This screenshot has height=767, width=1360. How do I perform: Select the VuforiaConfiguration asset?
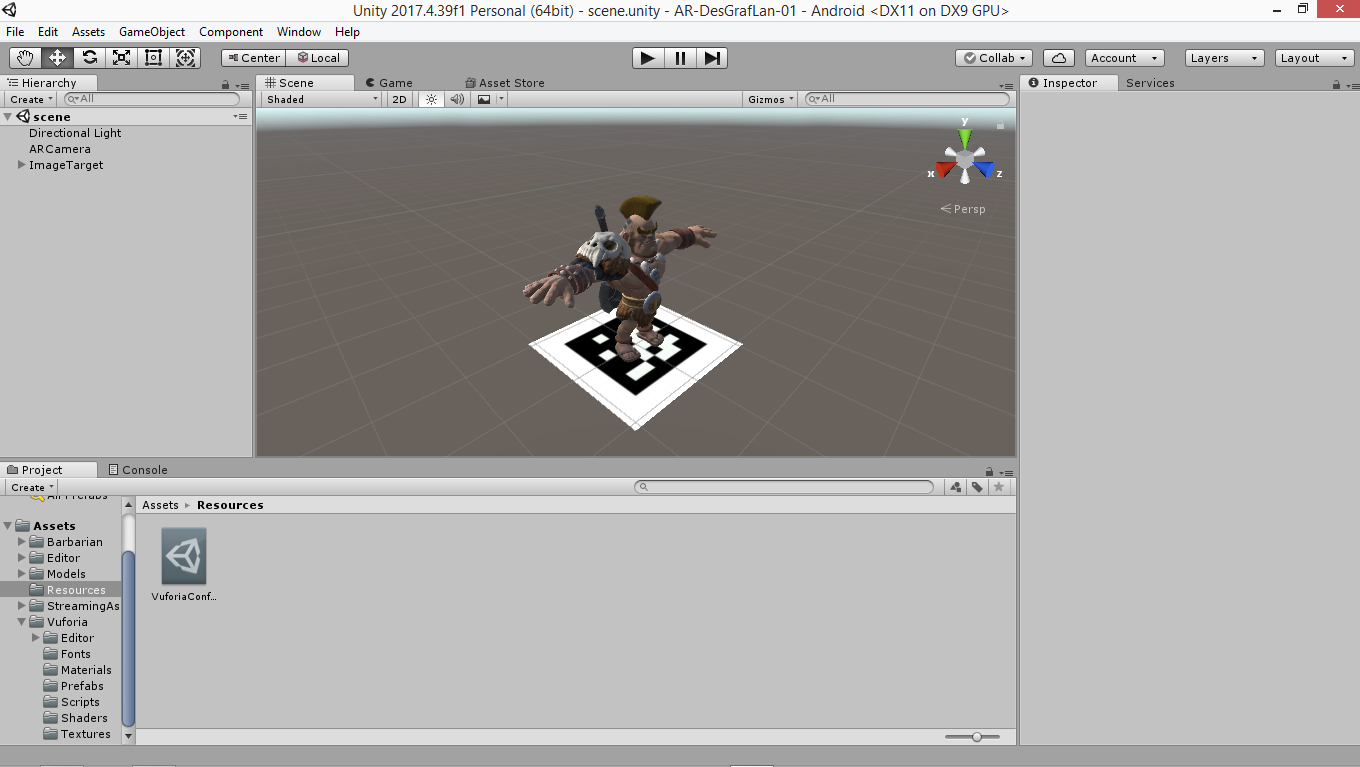[184, 565]
